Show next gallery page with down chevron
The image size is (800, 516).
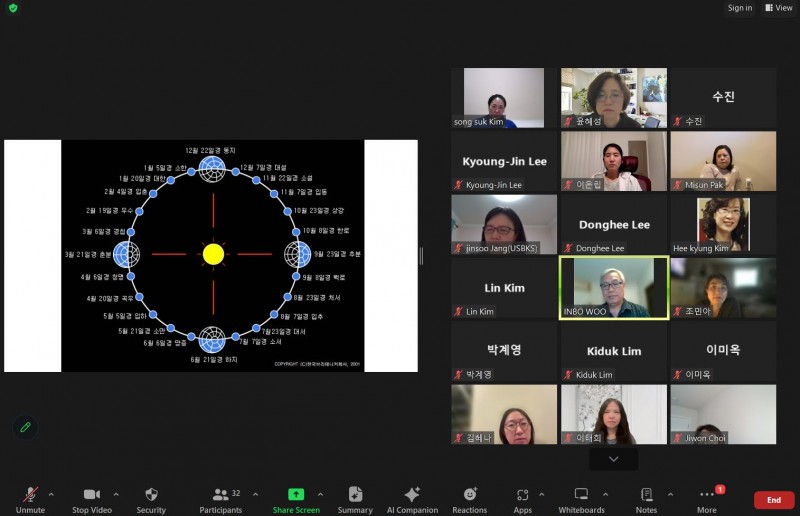click(614, 459)
